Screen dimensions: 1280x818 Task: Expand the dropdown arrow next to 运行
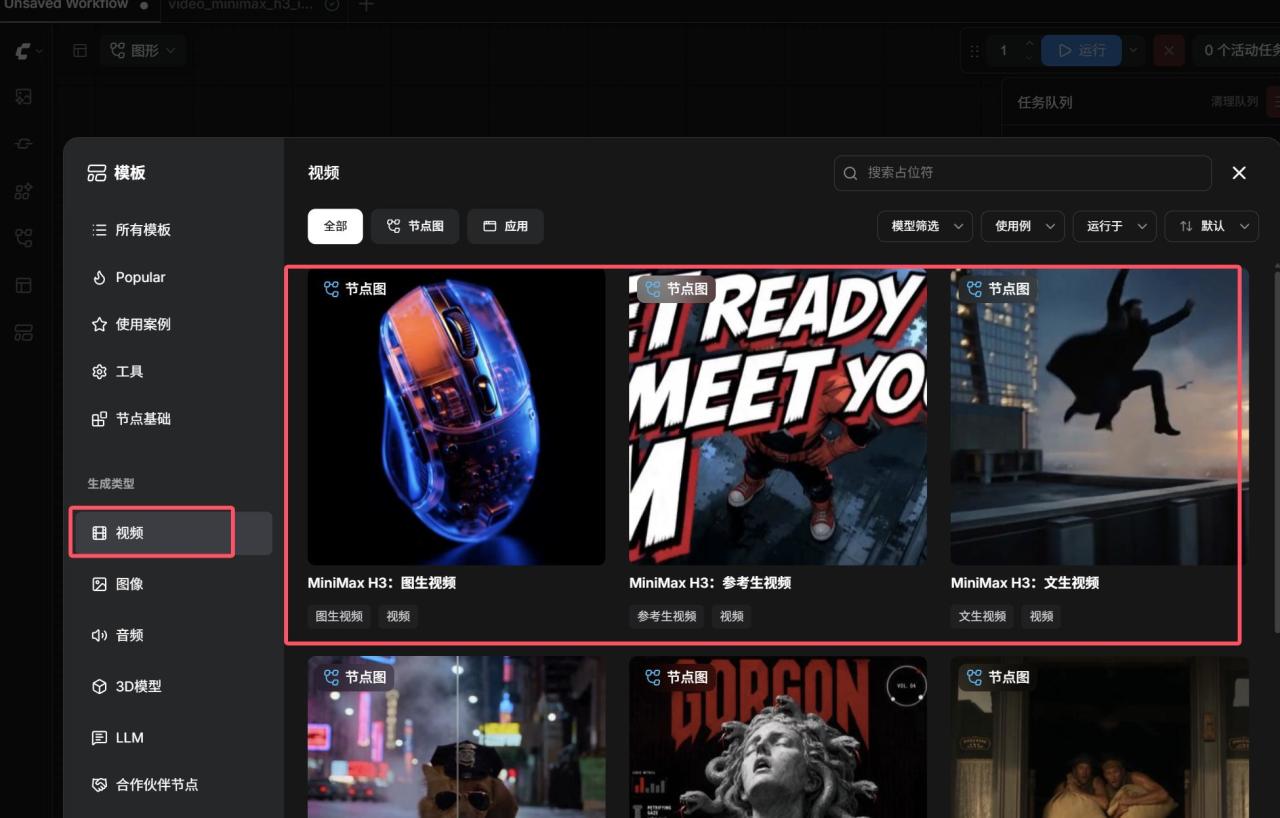click(x=1133, y=50)
